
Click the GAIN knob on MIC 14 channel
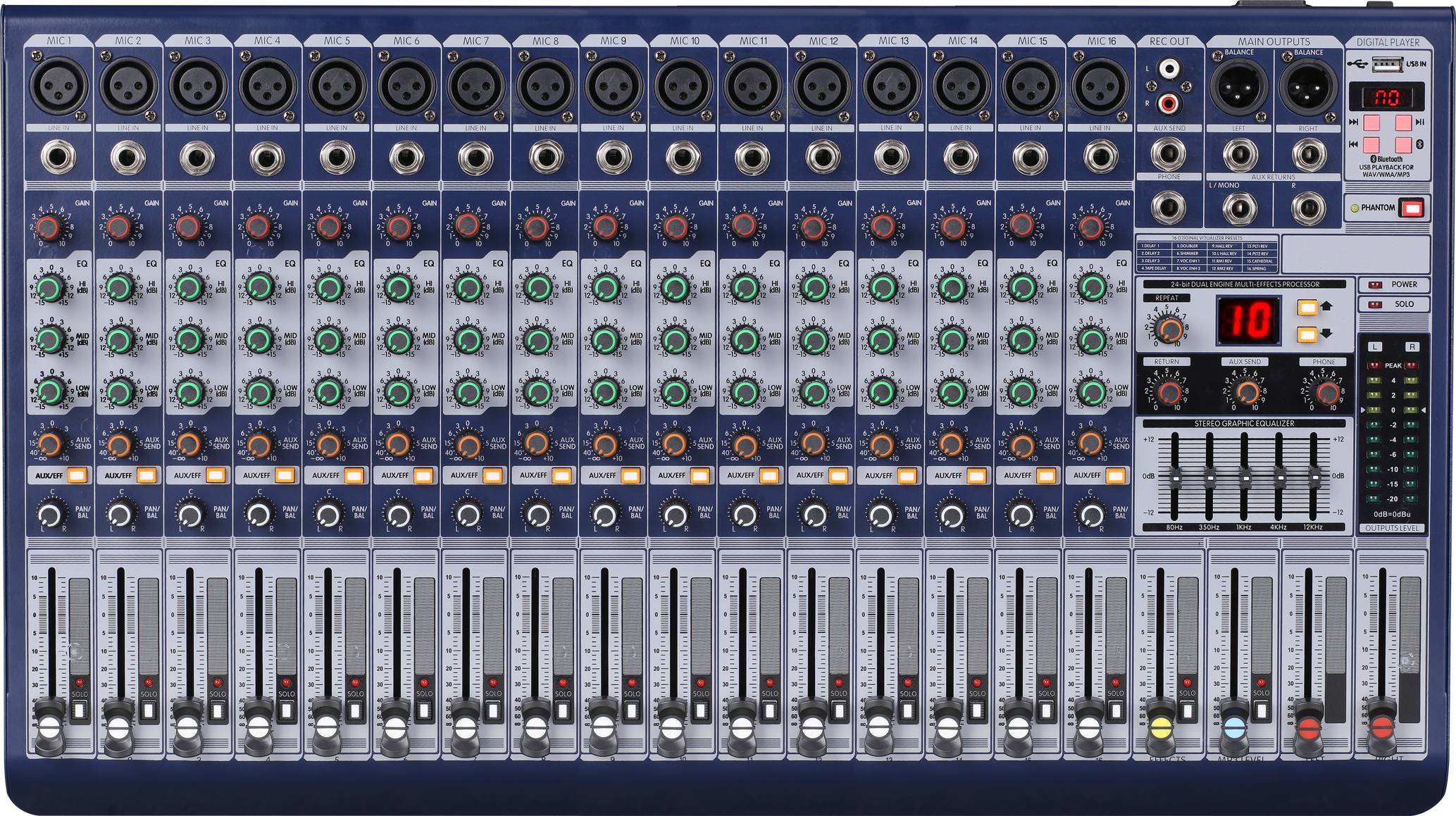tap(952, 227)
